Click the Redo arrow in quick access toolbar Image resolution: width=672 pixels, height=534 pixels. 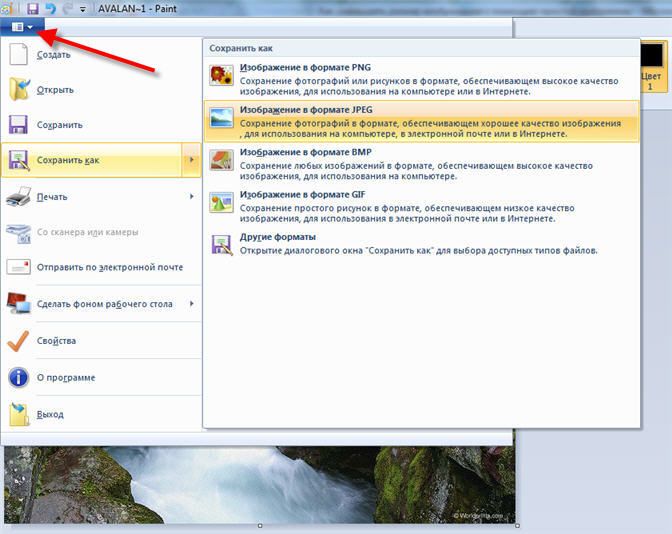(67, 8)
